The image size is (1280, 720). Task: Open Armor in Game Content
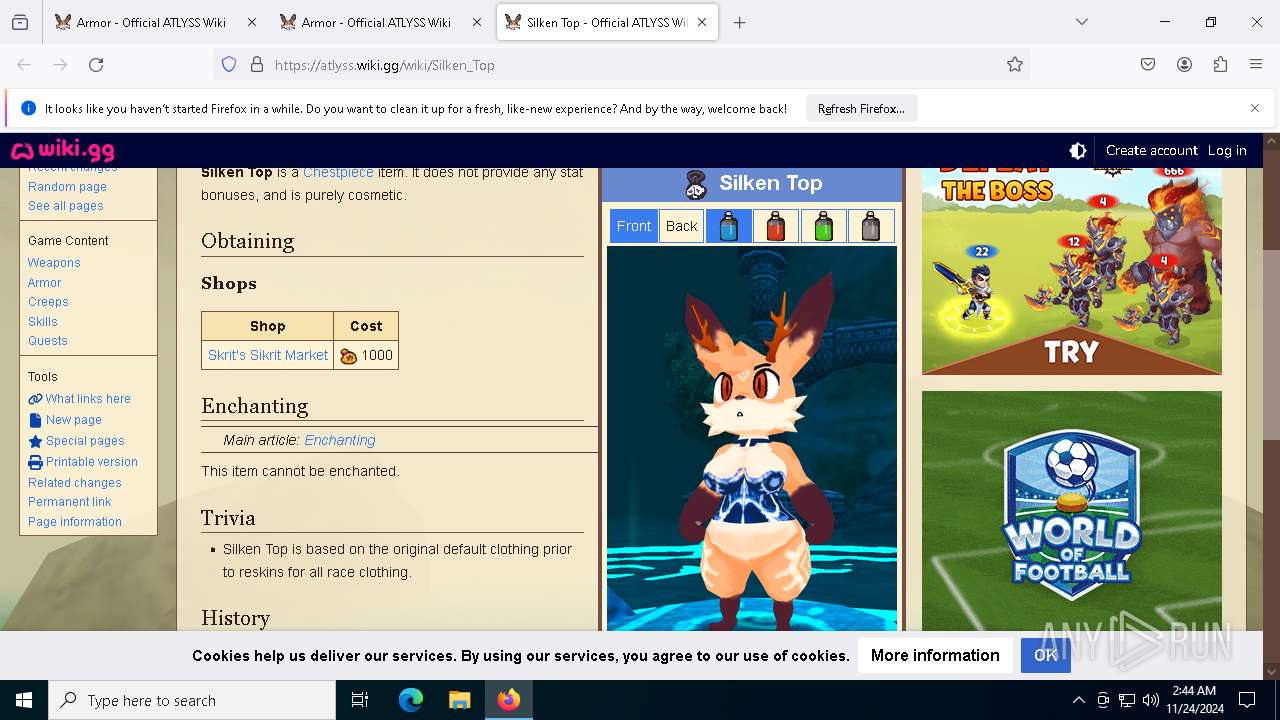click(x=45, y=283)
